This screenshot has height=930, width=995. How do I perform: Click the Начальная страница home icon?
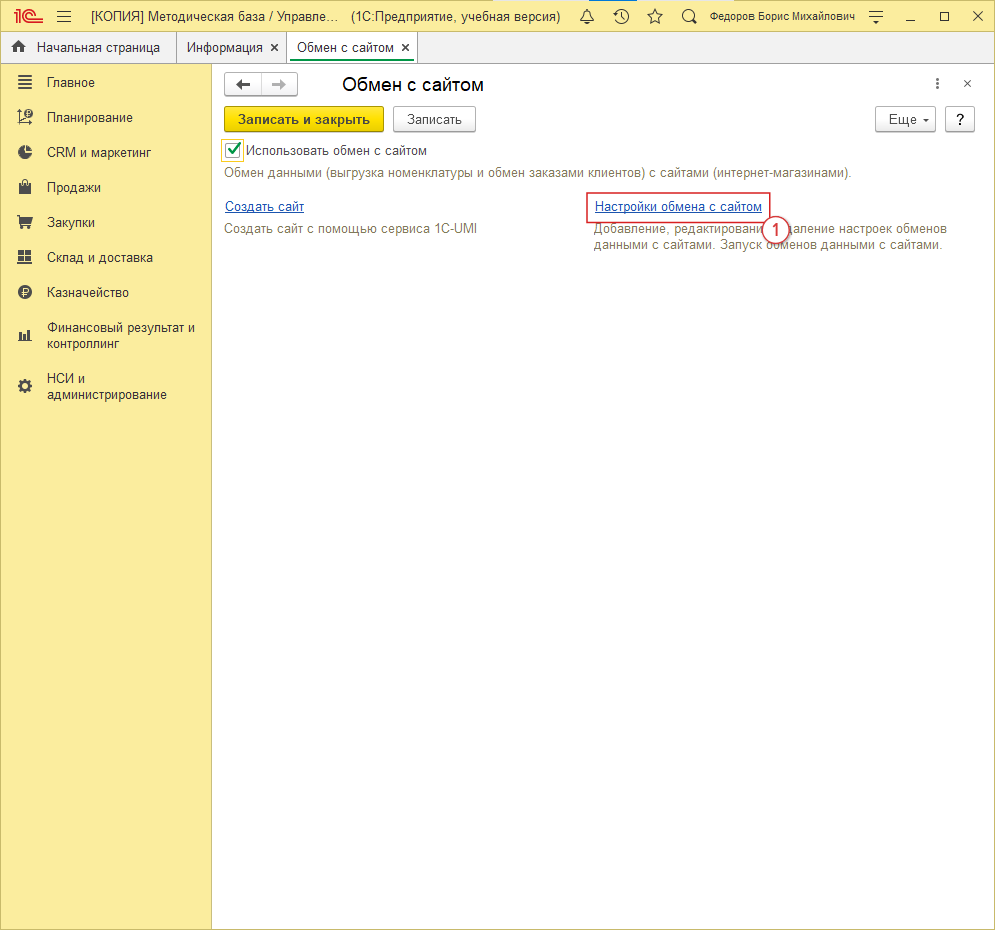pyautogui.click(x=19, y=48)
